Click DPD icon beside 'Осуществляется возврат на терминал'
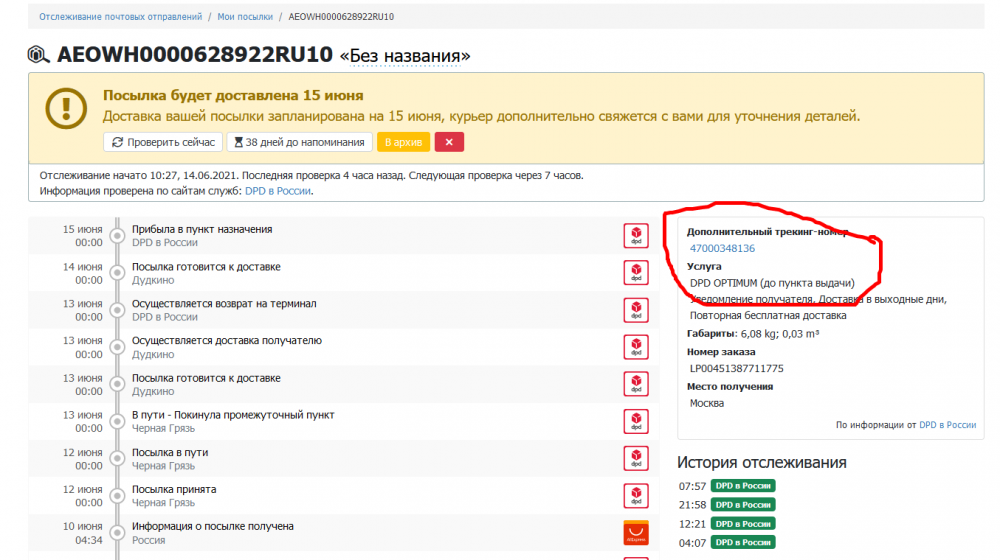 635,310
